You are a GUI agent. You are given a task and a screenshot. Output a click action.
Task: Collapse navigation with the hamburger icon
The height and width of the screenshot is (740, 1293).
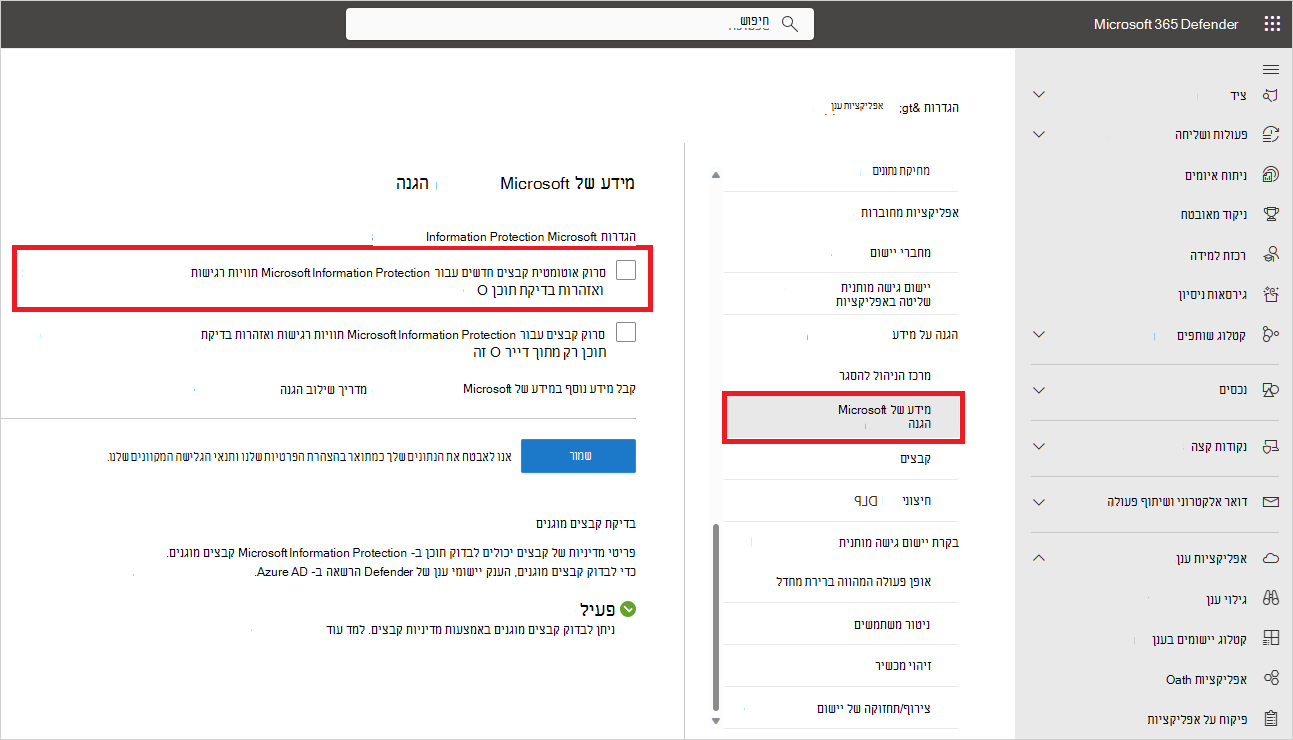pyautogui.click(x=1271, y=69)
